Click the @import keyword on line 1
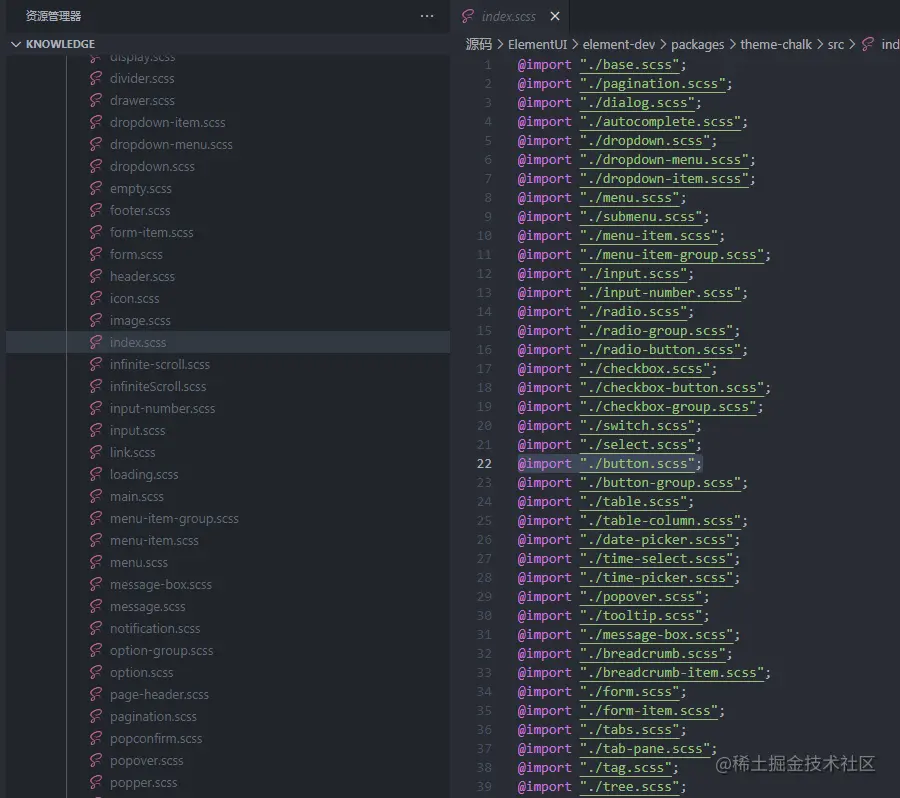Image resolution: width=900 pixels, height=798 pixels. pyautogui.click(x=544, y=65)
